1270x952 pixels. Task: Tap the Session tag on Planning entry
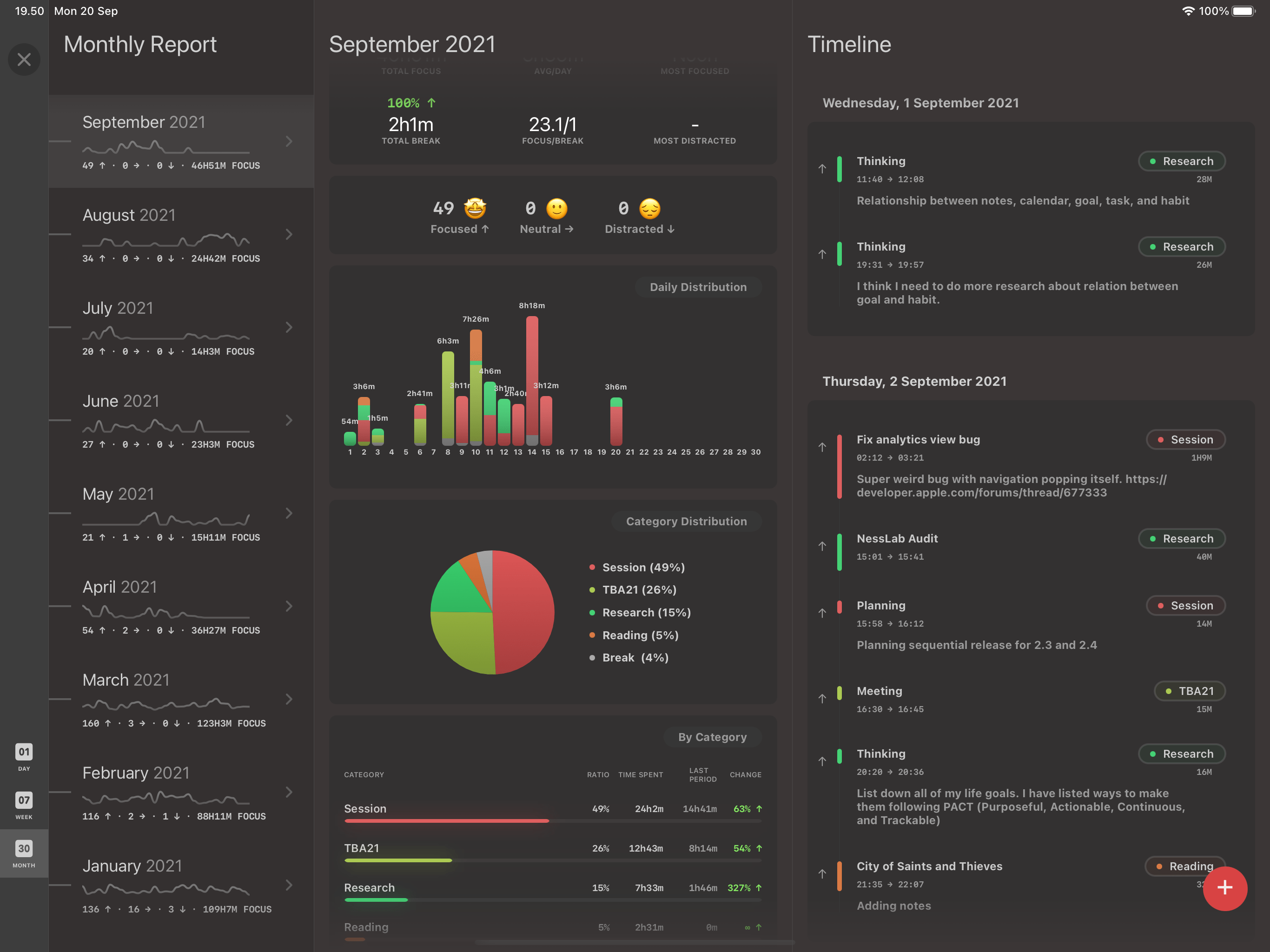point(1185,606)
